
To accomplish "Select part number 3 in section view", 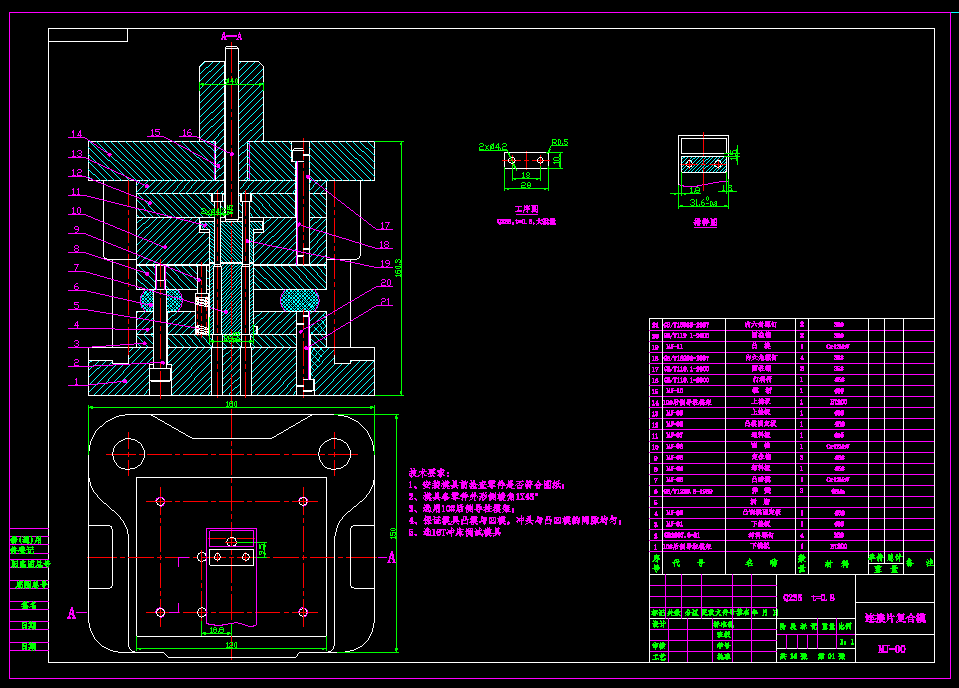I will [x=76, y=344].
